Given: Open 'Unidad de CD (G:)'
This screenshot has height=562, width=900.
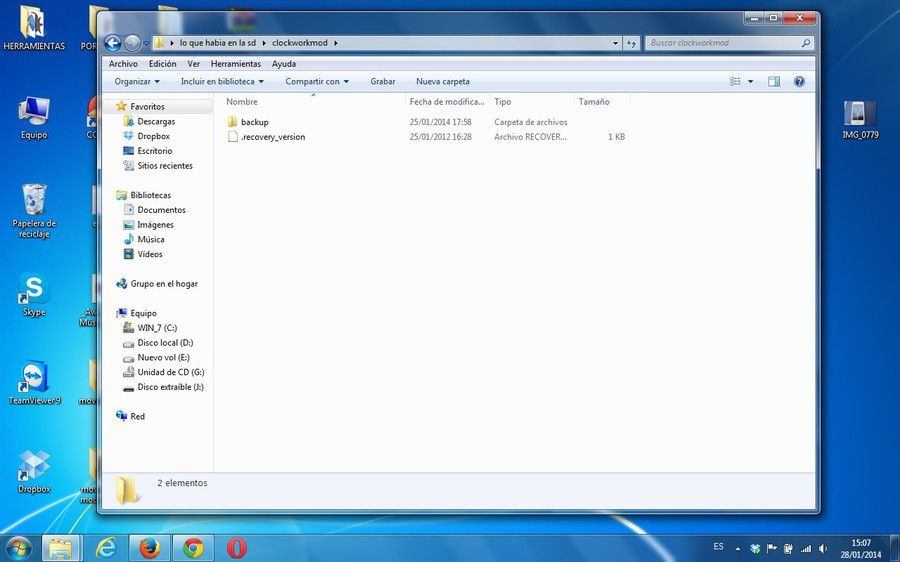Looking at the screenshot, I should click(x=170, y=372).
